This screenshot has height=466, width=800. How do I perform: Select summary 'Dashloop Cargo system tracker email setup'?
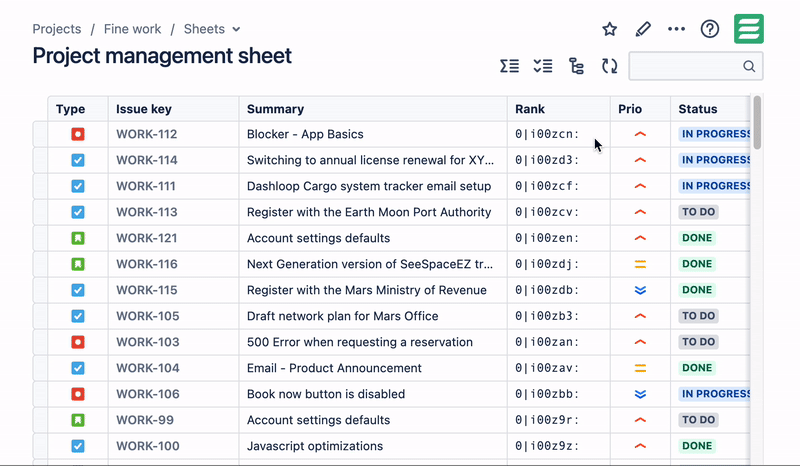pos(369,186)
